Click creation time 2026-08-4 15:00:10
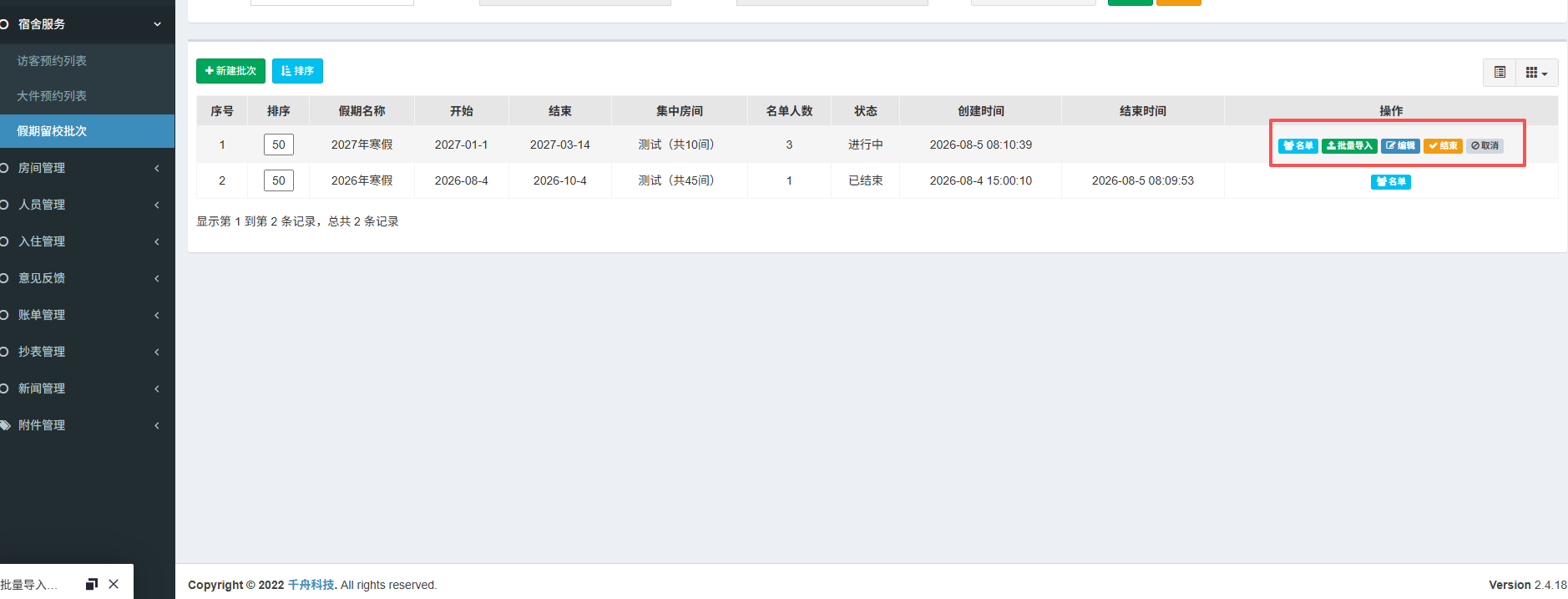Image resolution: width=1568 pixels, height=599 pixels. tap(981, 180)
